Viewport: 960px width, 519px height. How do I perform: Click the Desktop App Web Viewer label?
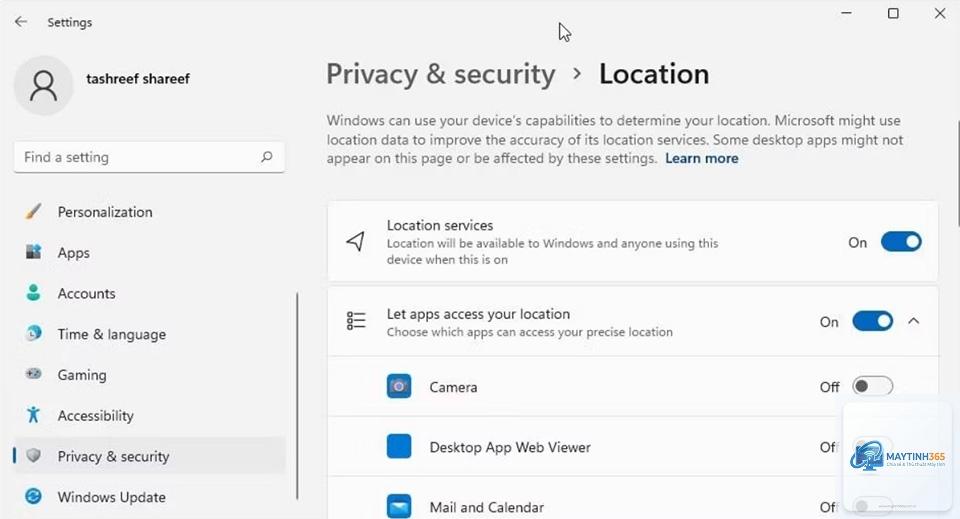coord(510,447)
